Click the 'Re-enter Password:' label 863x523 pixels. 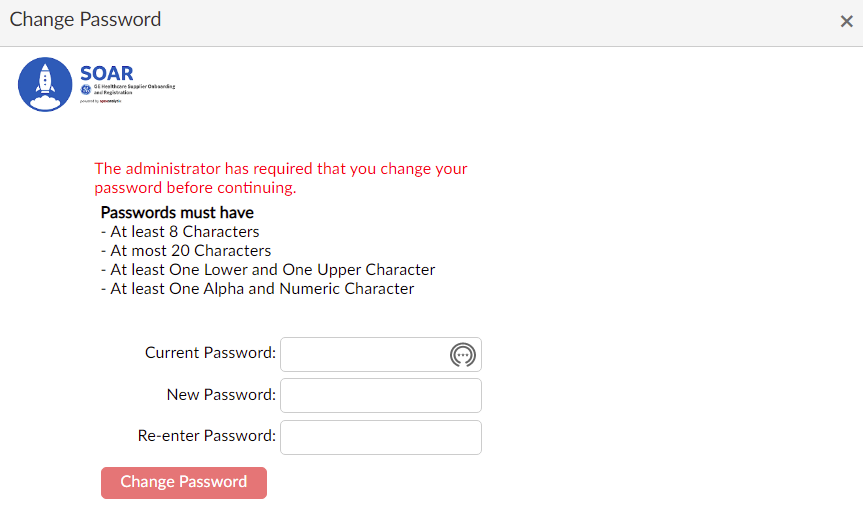click(x=206, y=436)
